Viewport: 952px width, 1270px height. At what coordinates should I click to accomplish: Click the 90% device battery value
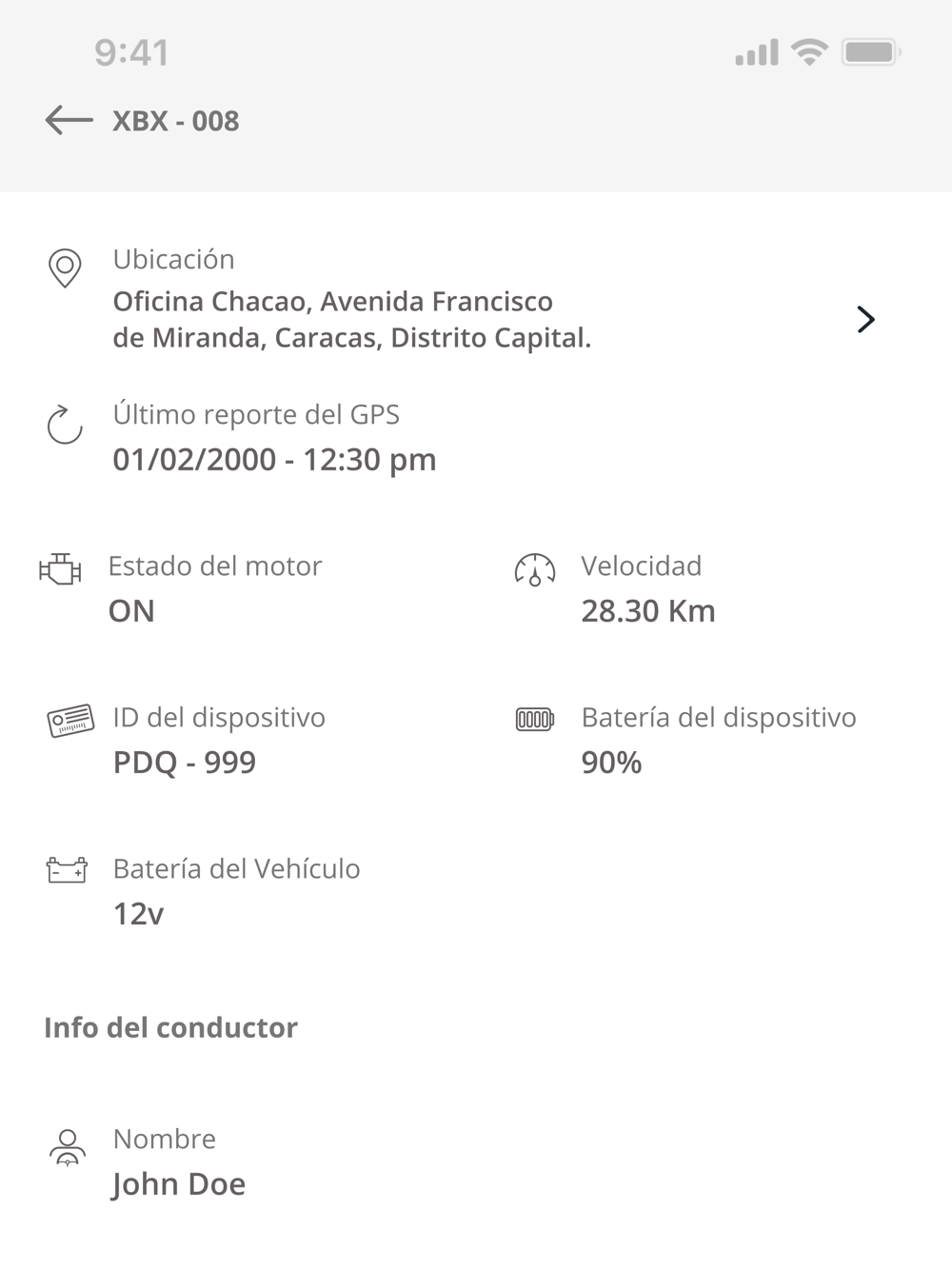coord(611,763)
